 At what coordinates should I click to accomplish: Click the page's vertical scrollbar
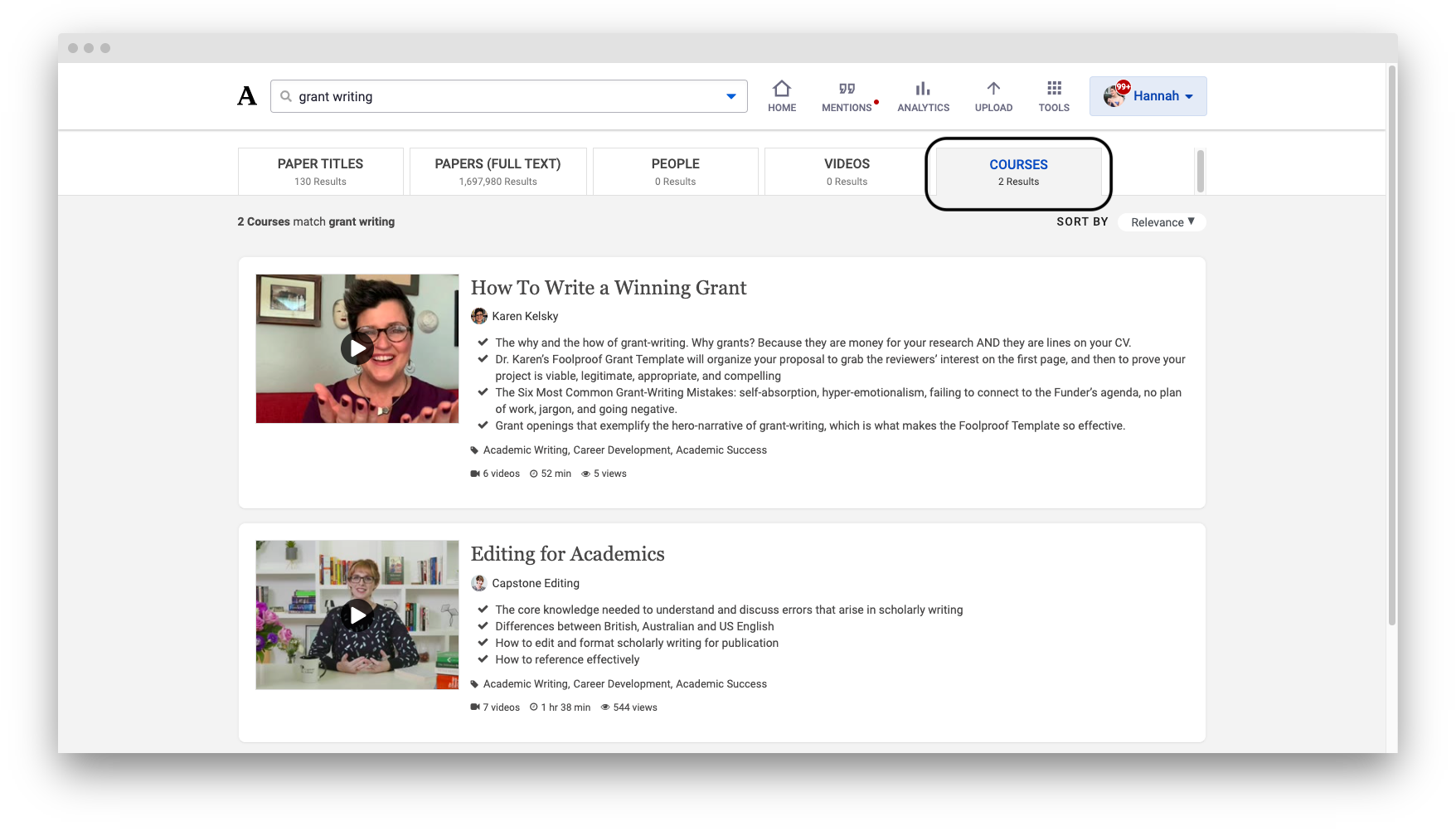(1392, 344)
